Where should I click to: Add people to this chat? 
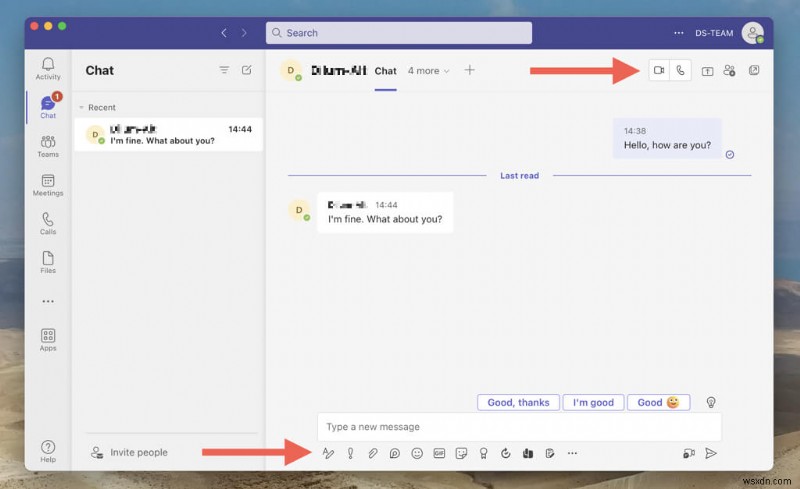pyautogui.click(x=730, y=71)
